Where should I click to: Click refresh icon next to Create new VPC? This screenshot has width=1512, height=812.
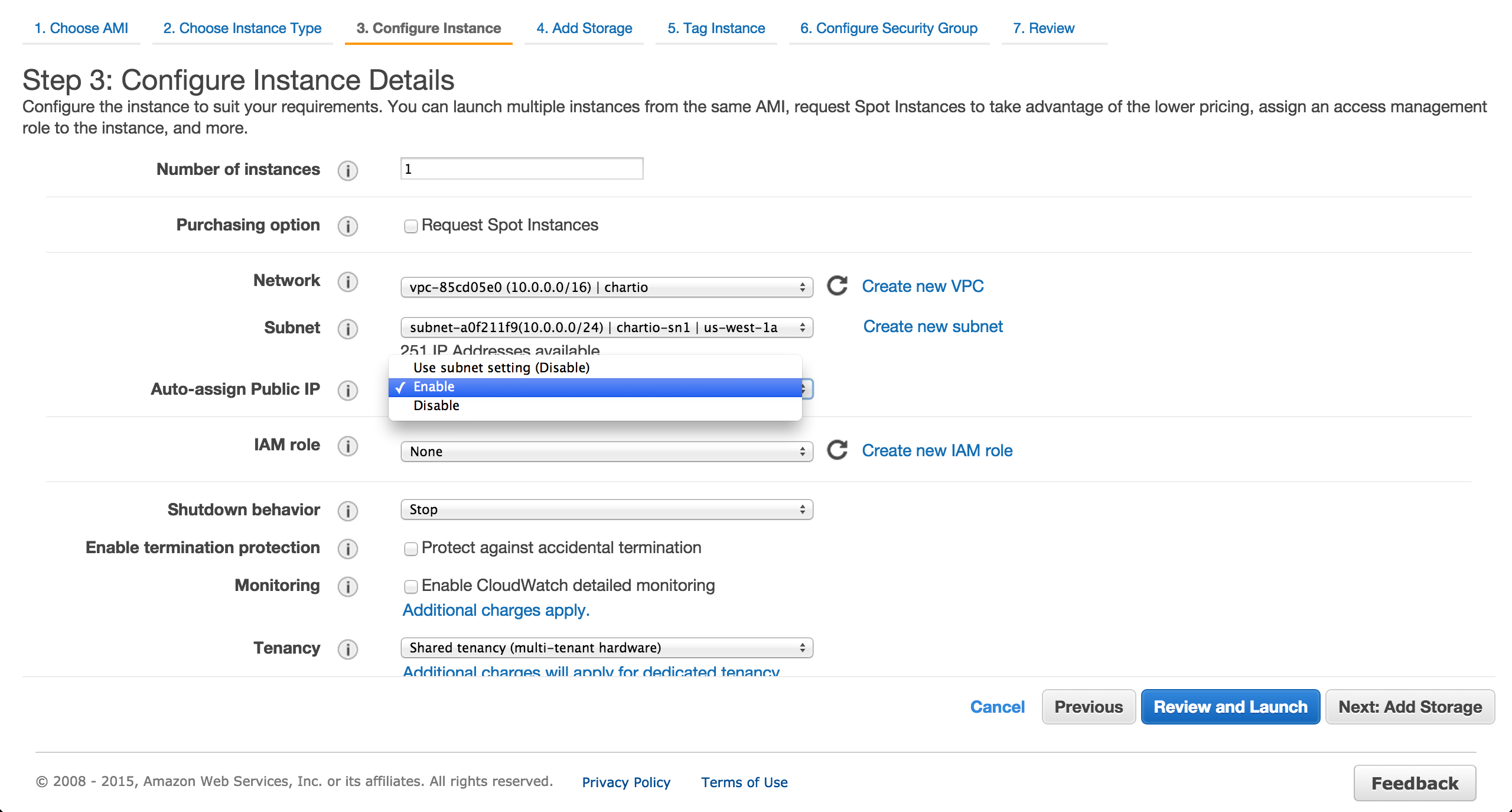(837, 286)
